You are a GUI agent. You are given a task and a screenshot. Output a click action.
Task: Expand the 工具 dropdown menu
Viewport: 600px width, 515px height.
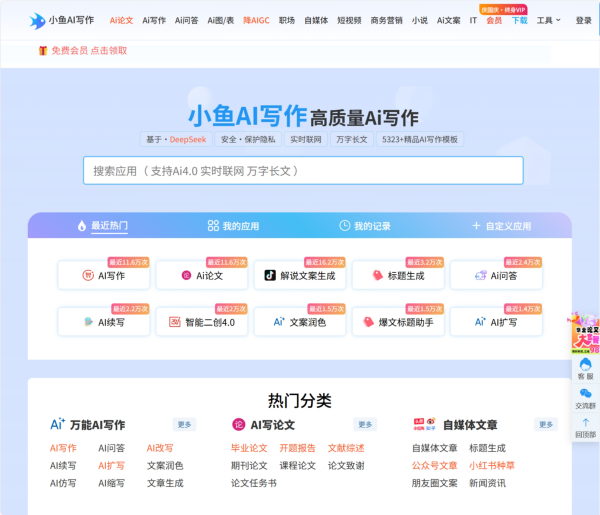548,20
